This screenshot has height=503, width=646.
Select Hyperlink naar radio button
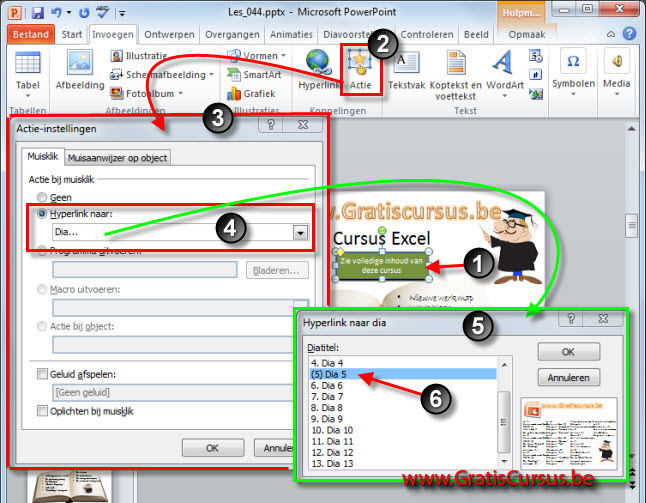coord(42,213)
